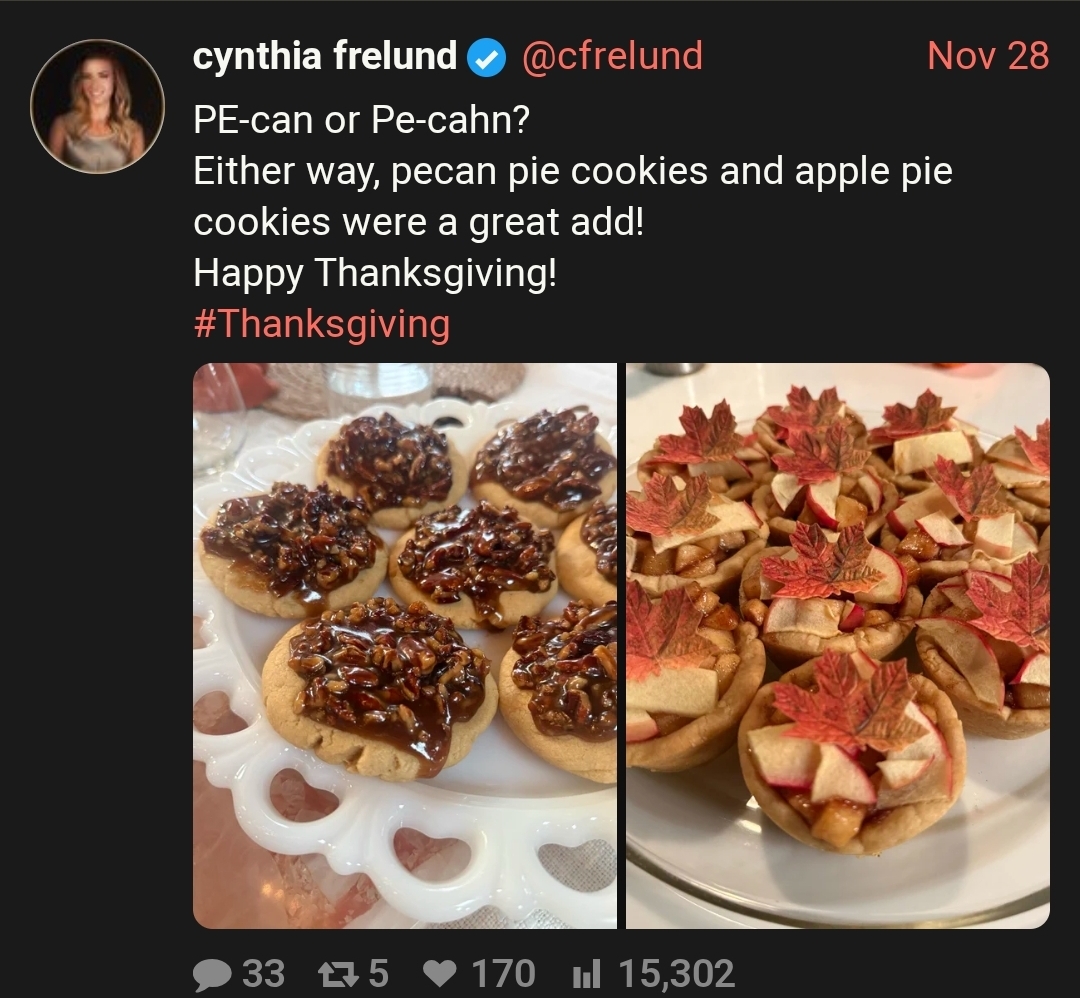
Task: Click the views bar chart icon
Action: coord(587,974)
